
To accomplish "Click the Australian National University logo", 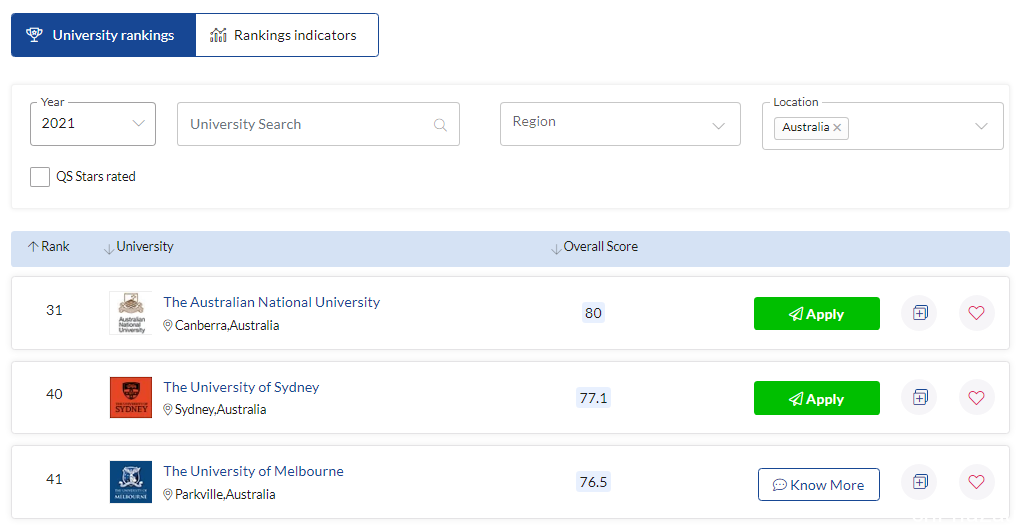I will click(130, 313).
